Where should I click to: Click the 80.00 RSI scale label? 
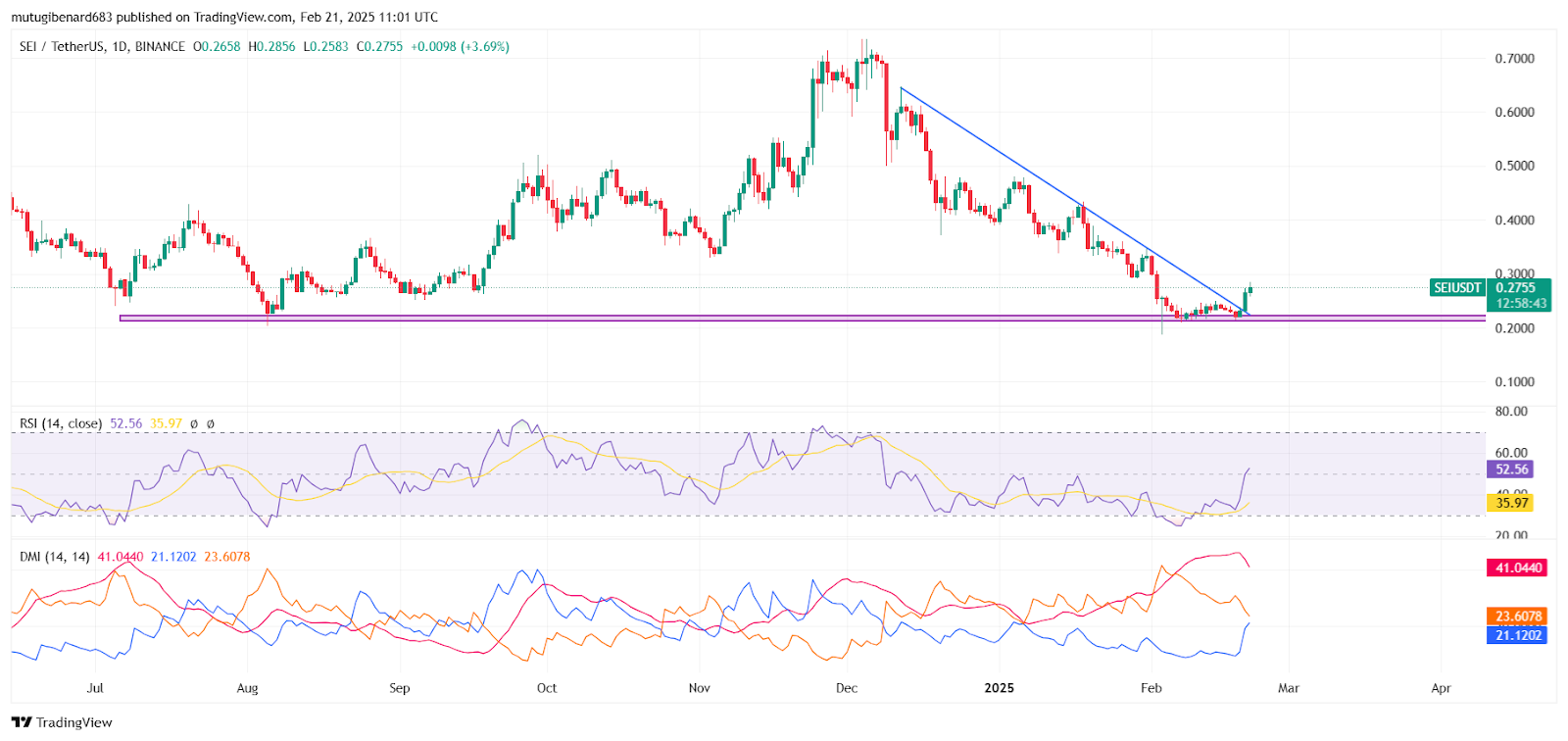tap(1511, 411)
